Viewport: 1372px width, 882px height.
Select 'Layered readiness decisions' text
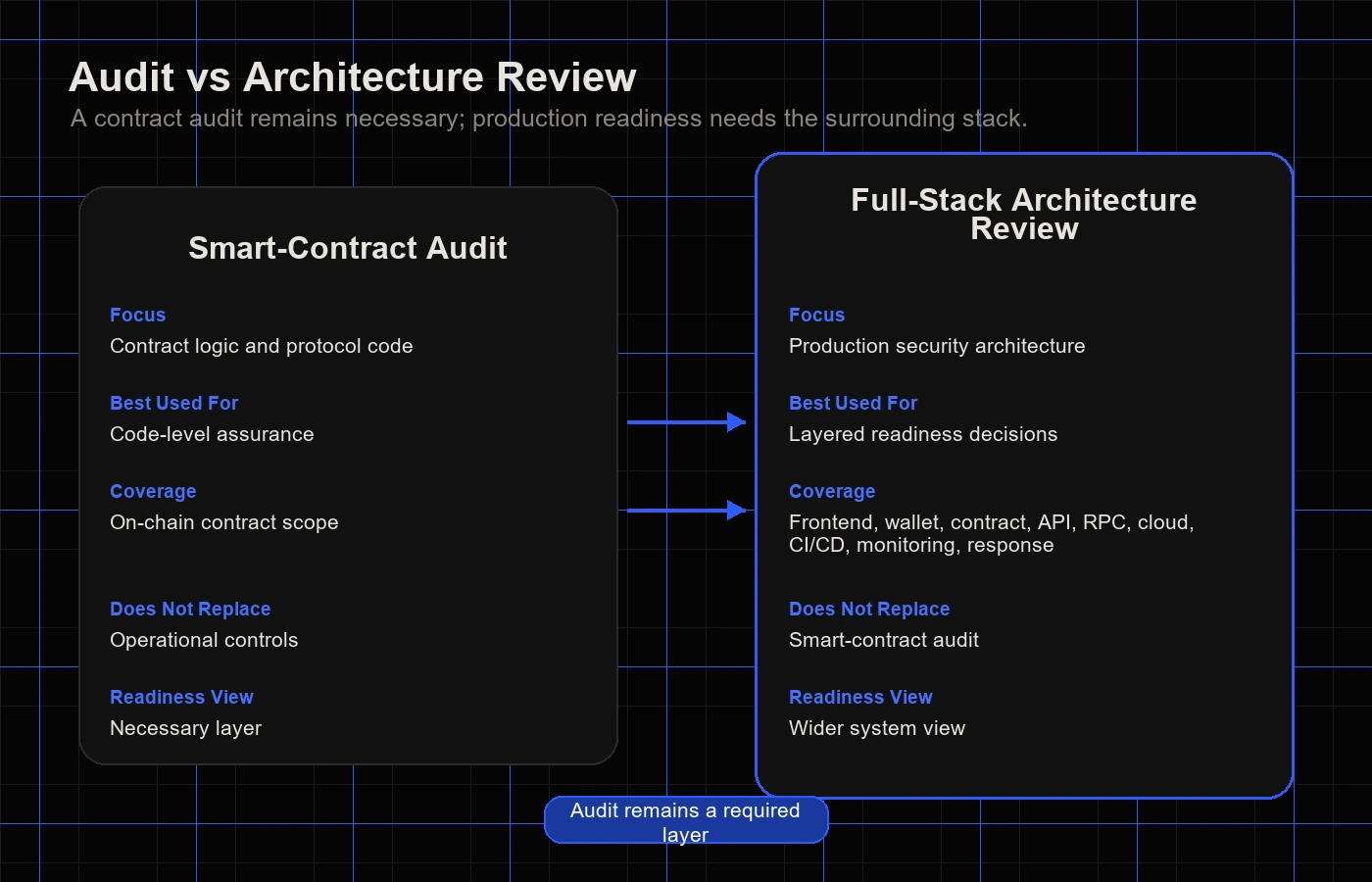(x=923, y=434)
